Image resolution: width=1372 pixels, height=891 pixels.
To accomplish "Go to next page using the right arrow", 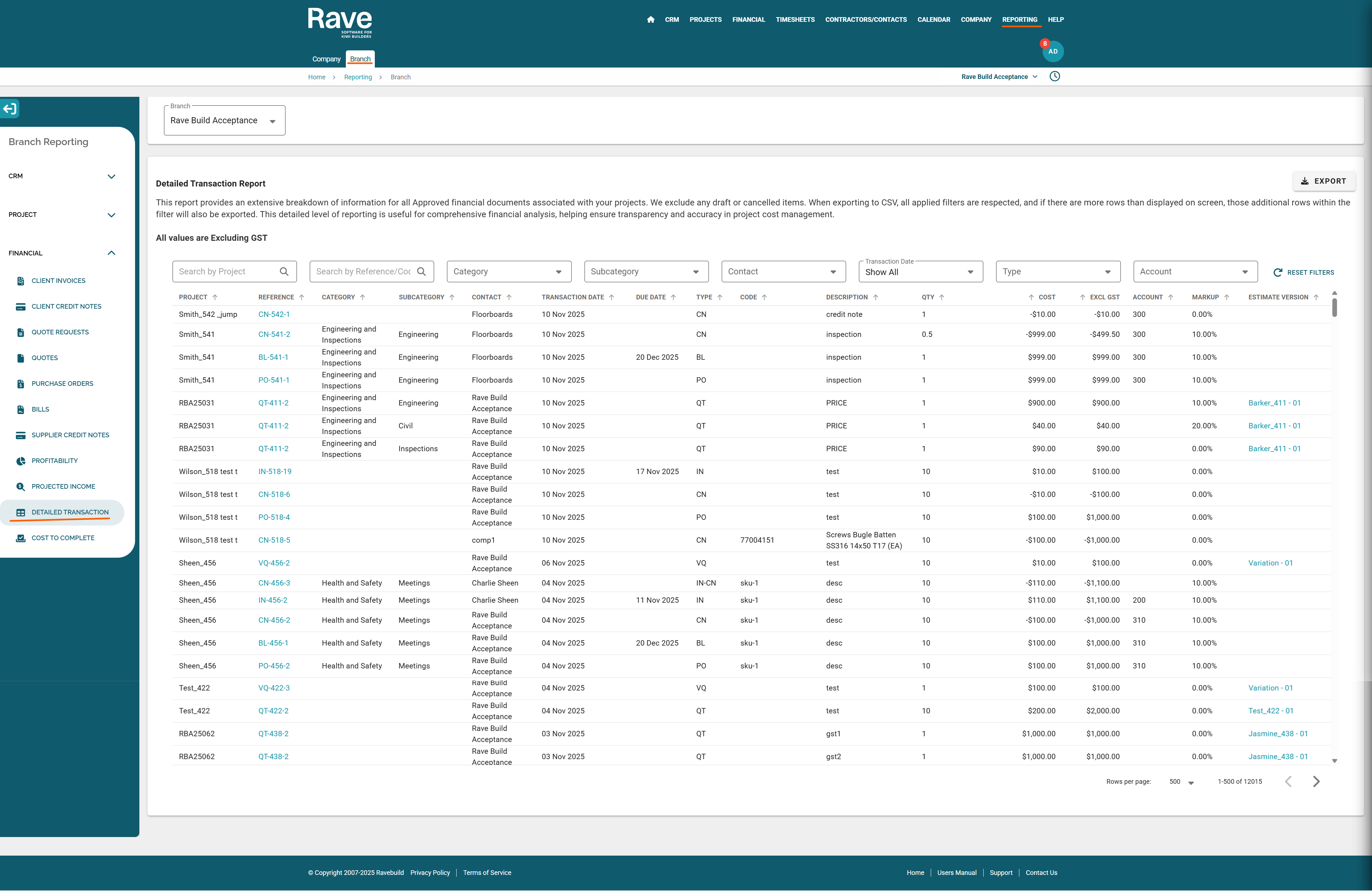I will click(1316, 781).
